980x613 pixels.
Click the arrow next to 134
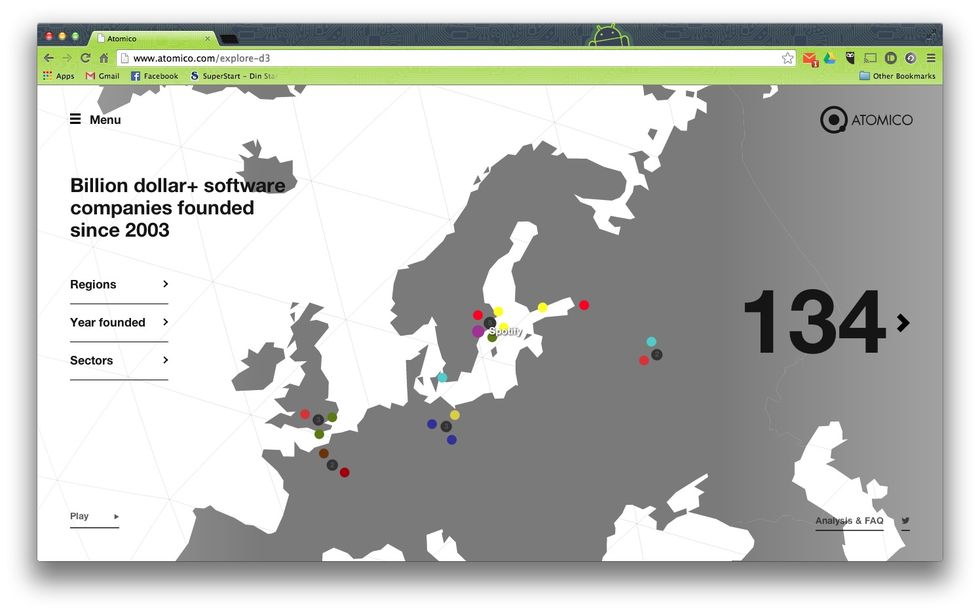903,322
